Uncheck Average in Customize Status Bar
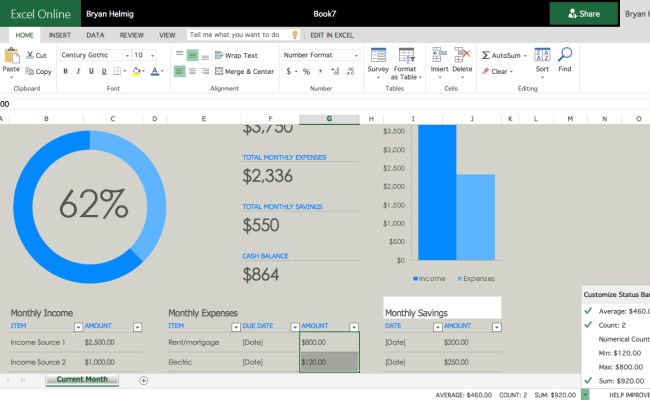 588,311
